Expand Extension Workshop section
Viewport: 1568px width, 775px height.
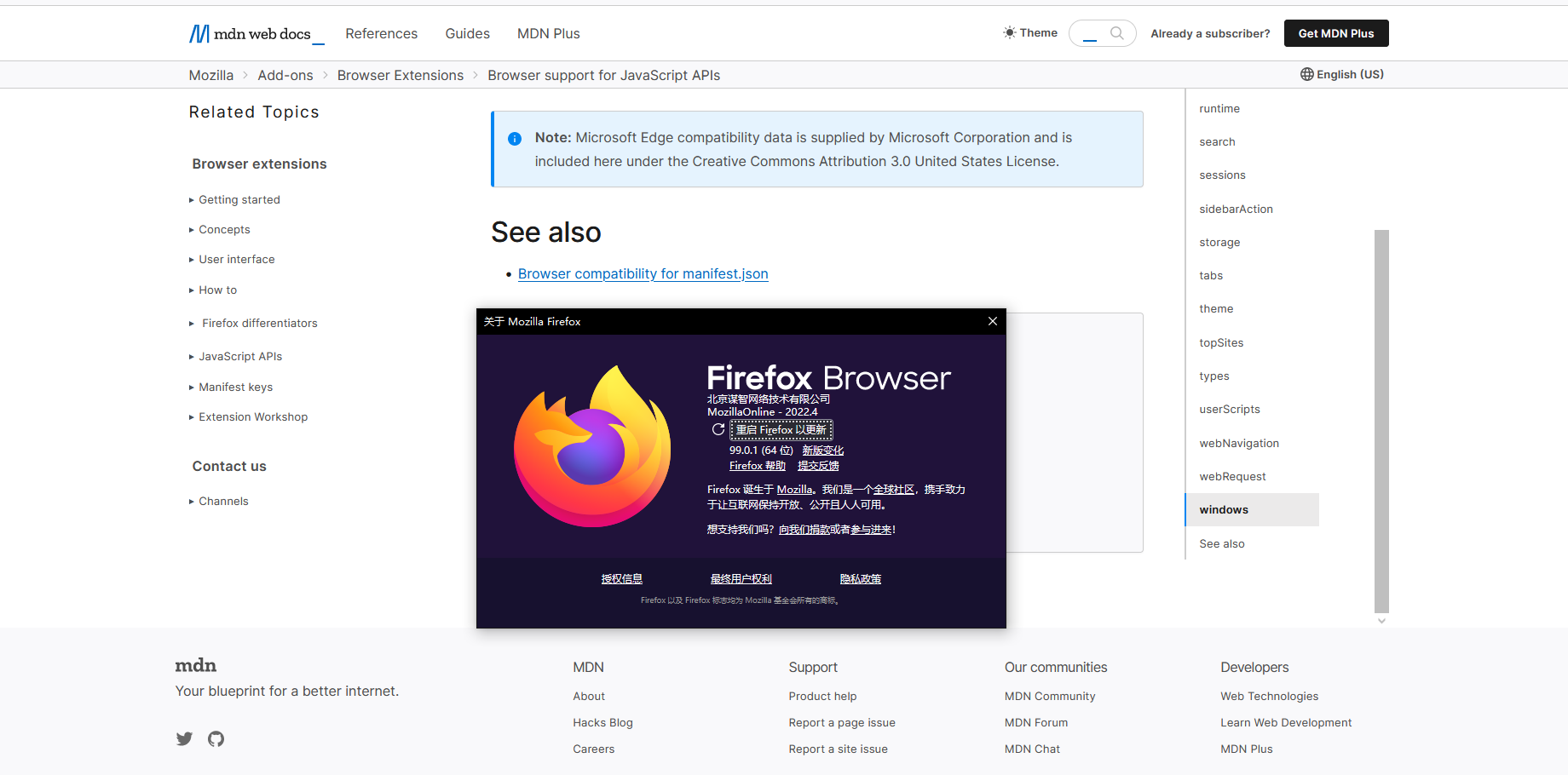[x=248, y=417]
